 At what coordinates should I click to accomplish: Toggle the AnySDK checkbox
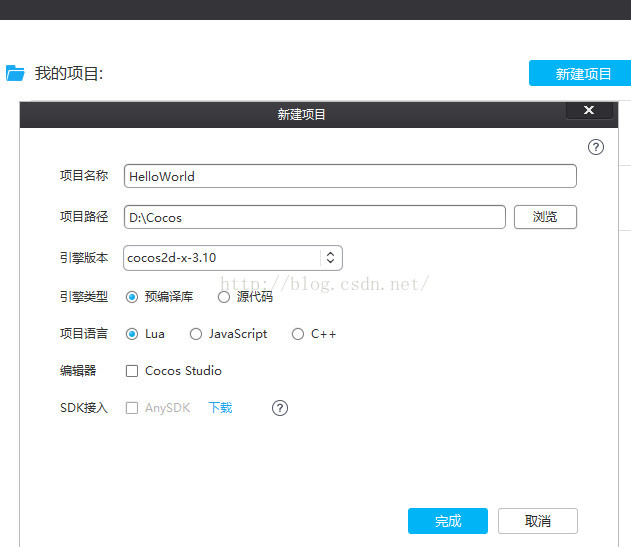coord(132,408)
